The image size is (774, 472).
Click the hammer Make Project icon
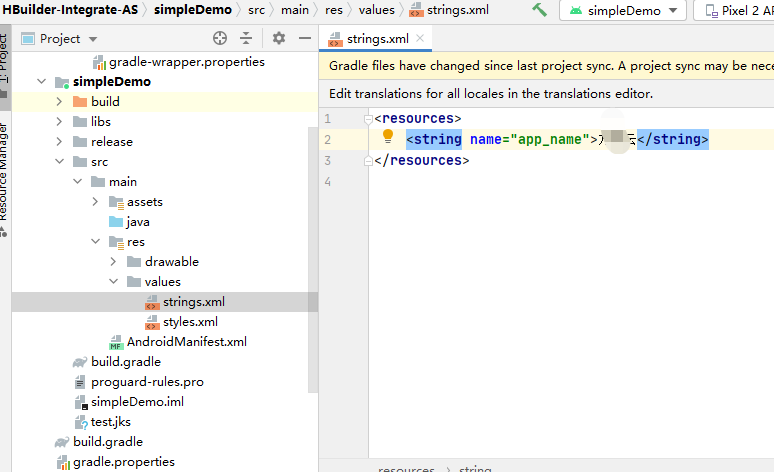click(x=539, y=9)
